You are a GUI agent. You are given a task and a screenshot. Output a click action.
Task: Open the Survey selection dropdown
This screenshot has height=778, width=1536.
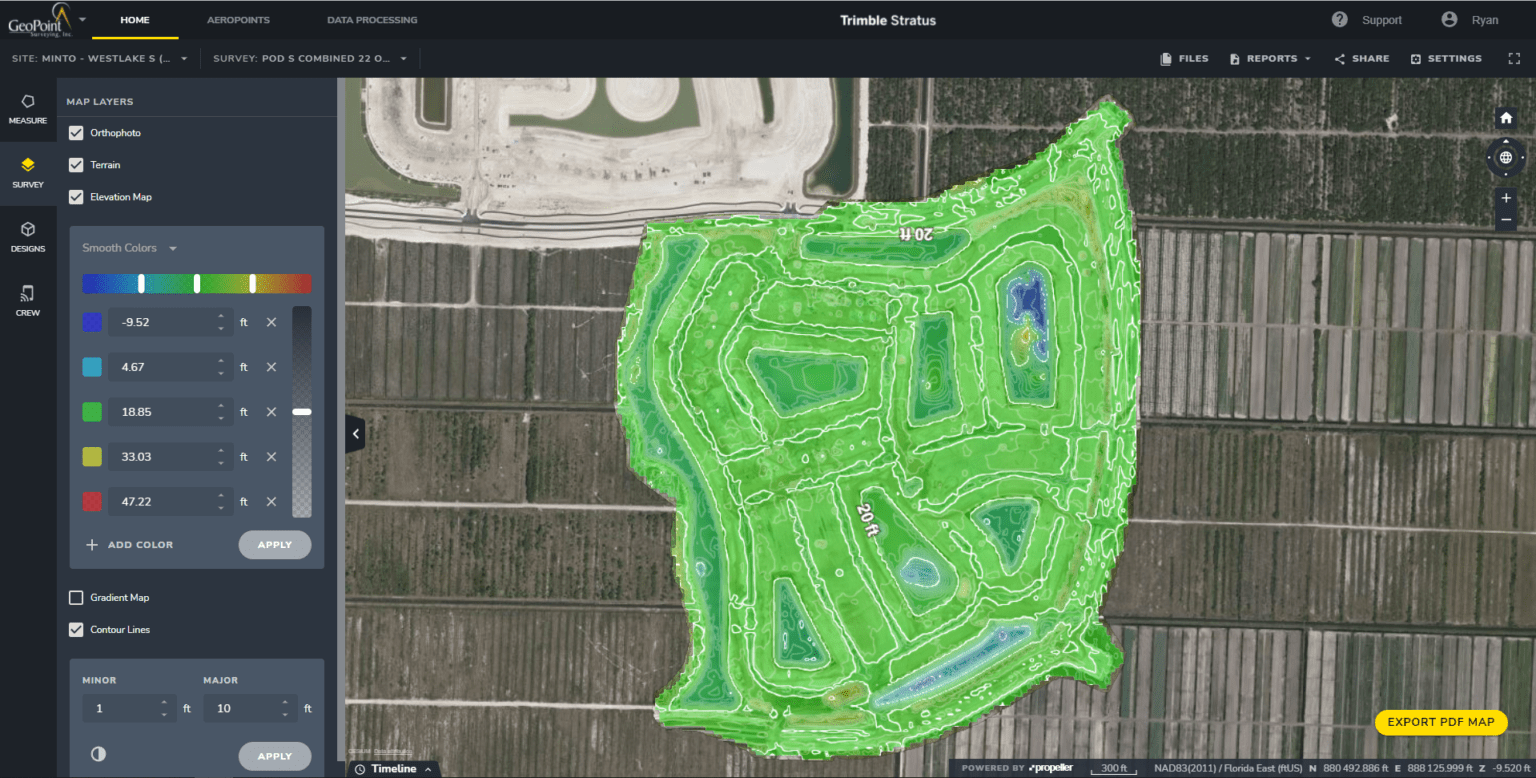310,59
